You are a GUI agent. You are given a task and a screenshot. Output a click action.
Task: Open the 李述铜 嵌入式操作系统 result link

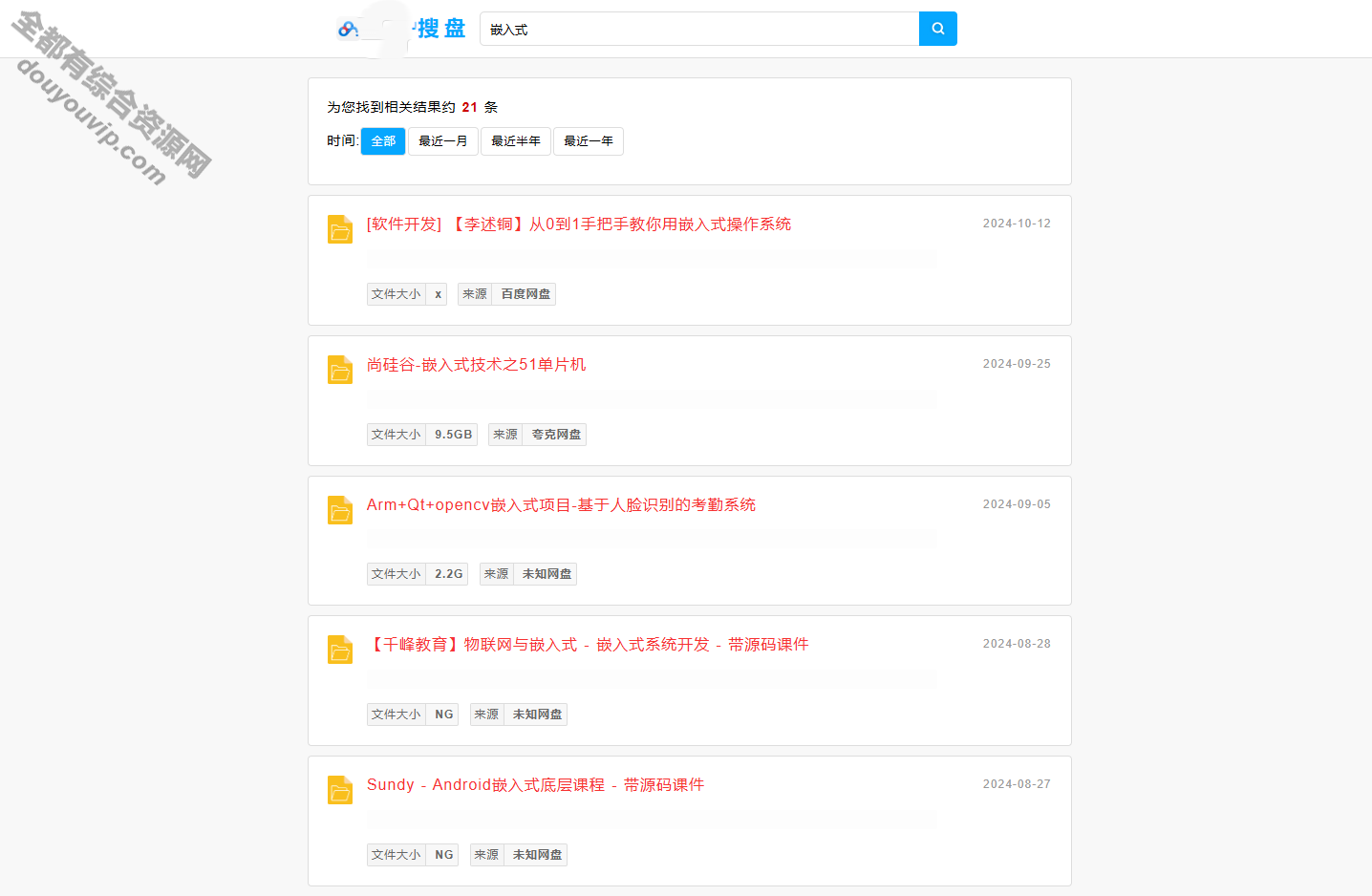[x=579, y=224]
